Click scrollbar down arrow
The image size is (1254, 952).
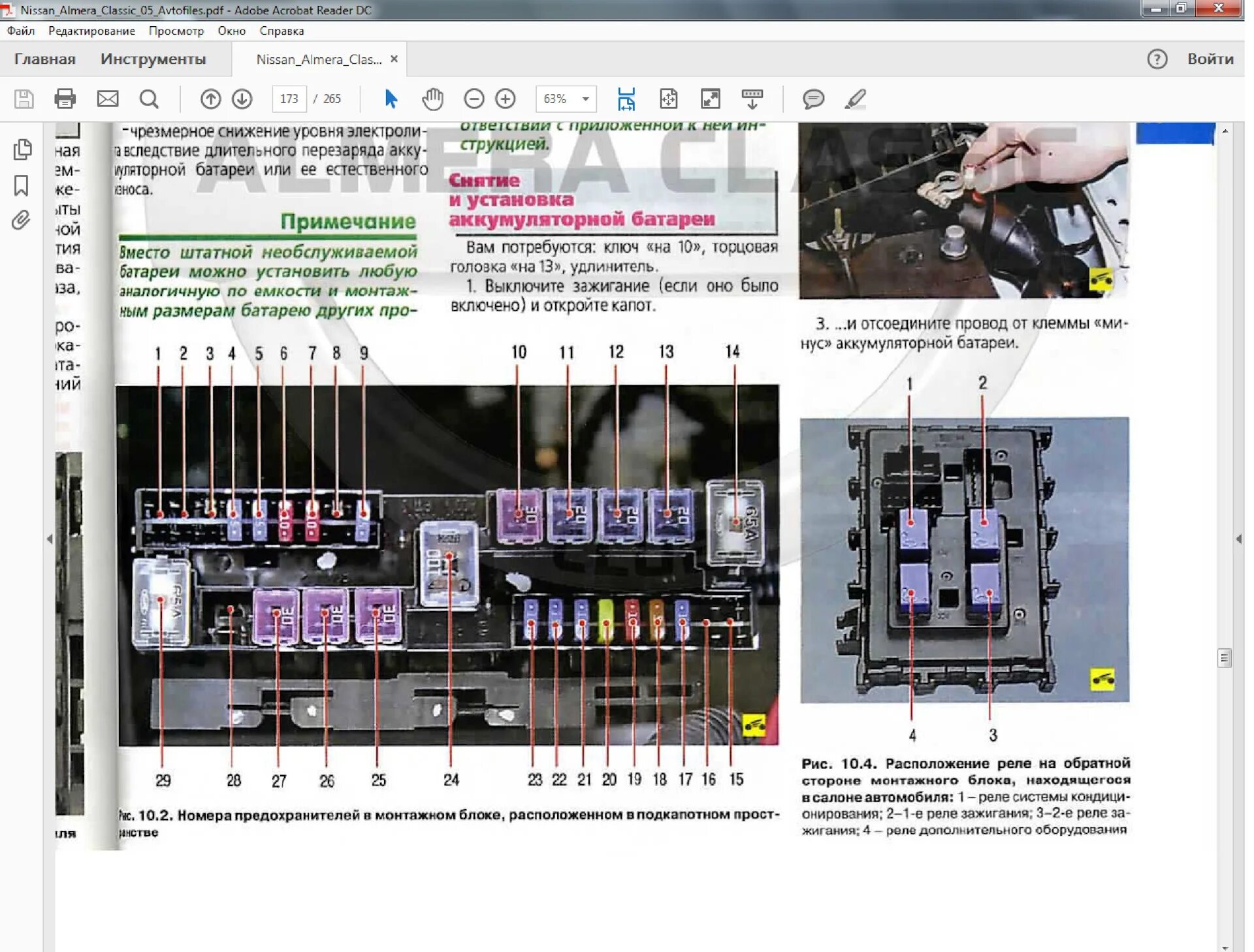[x=1225, y=947]
